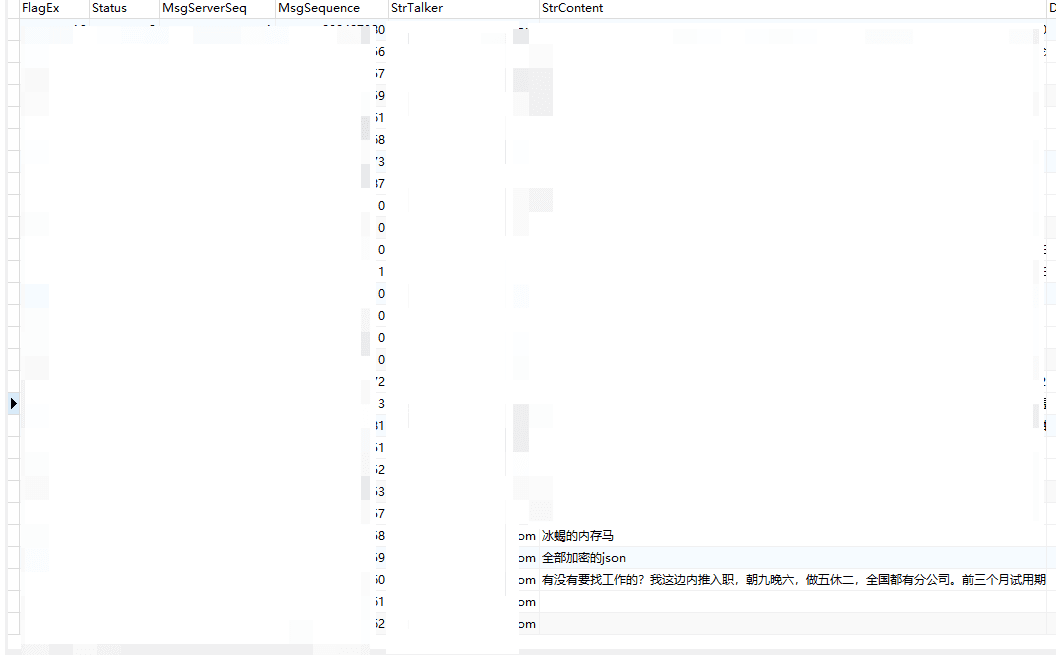Click the partially visible column header after StrContent
1056x655 pixels.
pos(1051,8)
